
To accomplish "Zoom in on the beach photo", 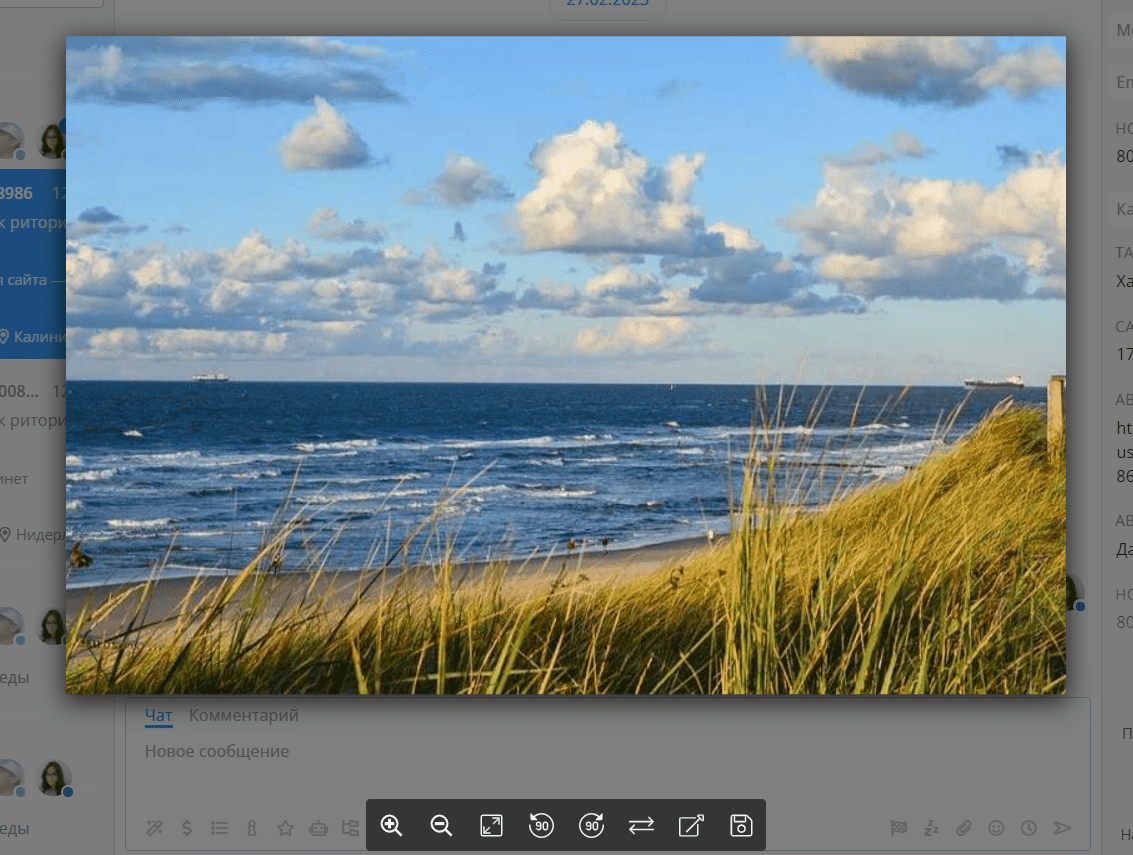I will coord(391,825).
